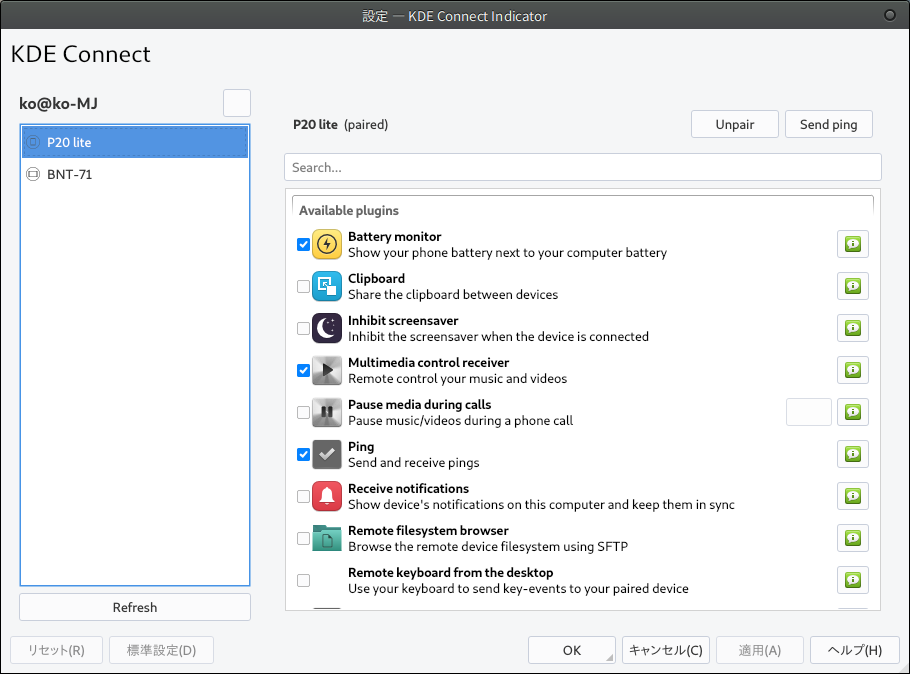Open info for Remote filesystem browser
This screenshot has height=674, width=910.
(x=853, y=538)
